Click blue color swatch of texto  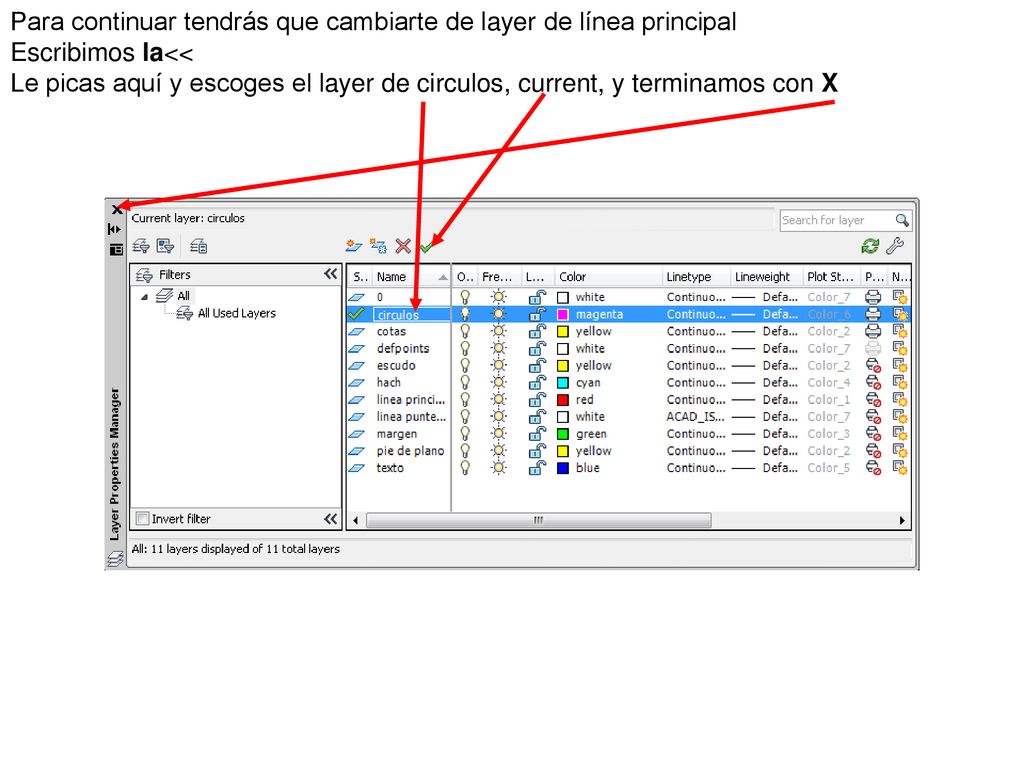coord(563,468)
